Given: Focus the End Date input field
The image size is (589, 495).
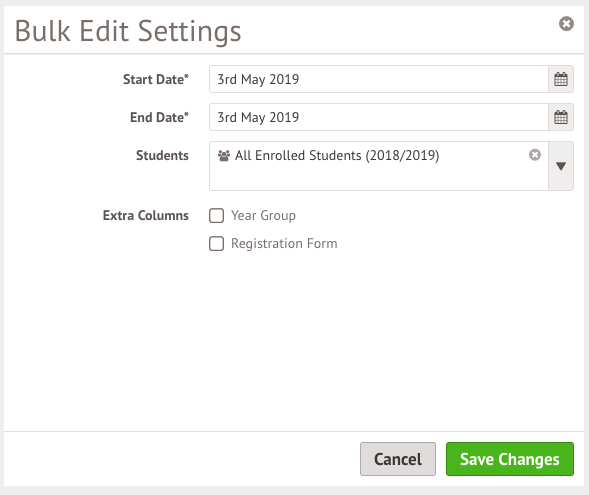Looking at the screenshot, I should (x=379, y=117).
